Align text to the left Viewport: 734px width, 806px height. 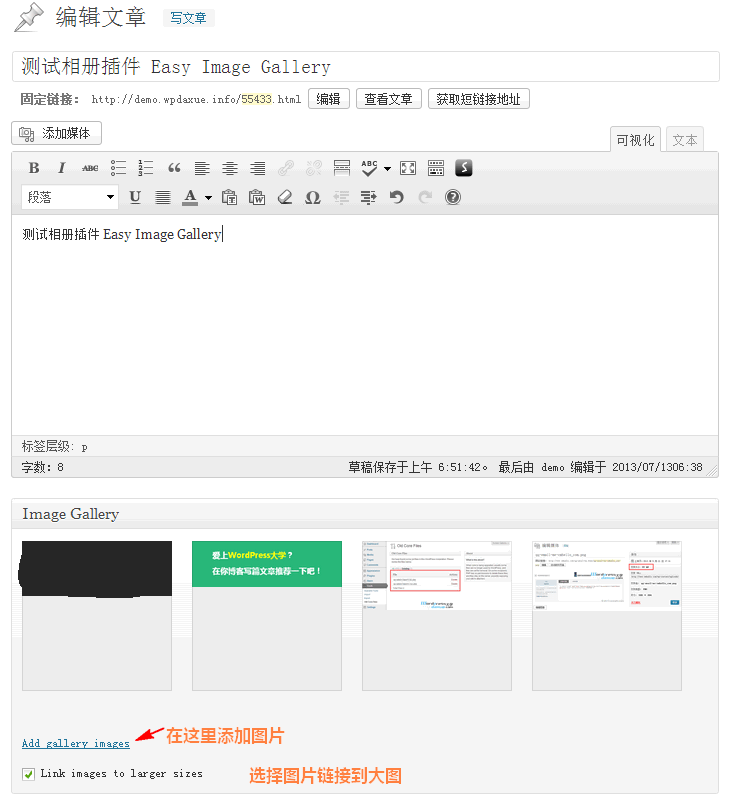pyautogui.click(x=202, y=168)
